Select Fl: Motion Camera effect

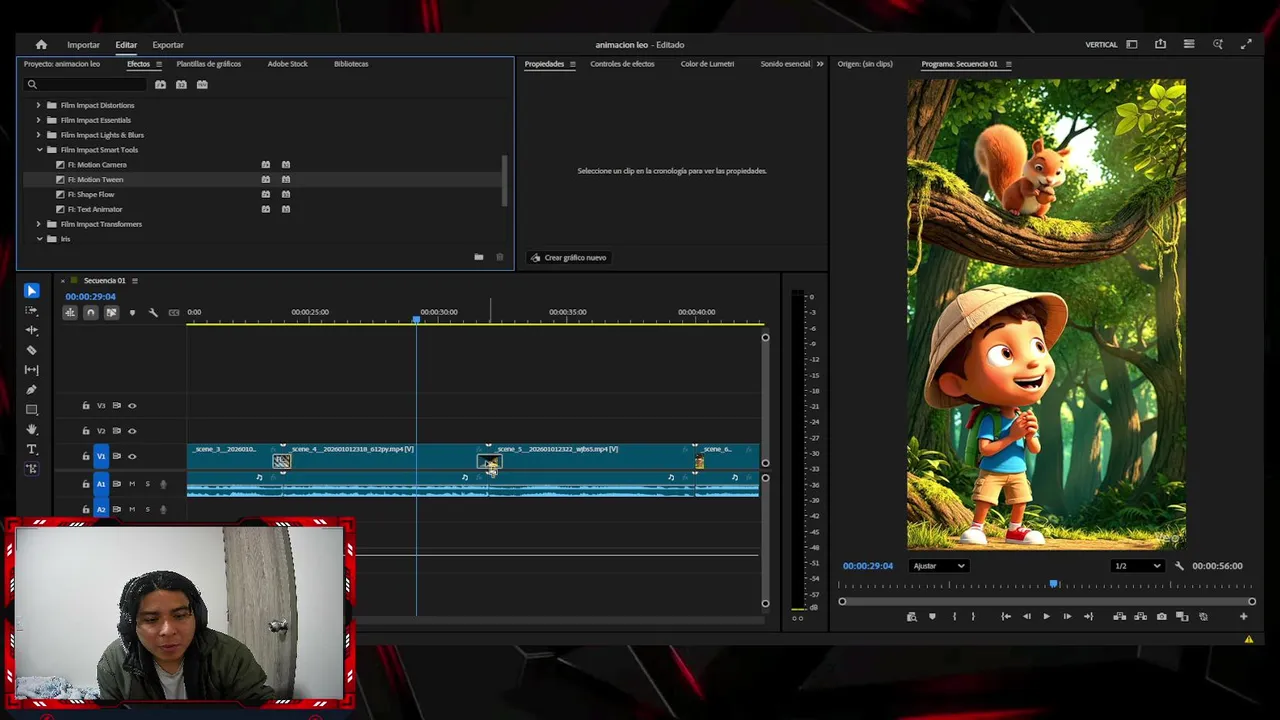click(x=97, y=165)
